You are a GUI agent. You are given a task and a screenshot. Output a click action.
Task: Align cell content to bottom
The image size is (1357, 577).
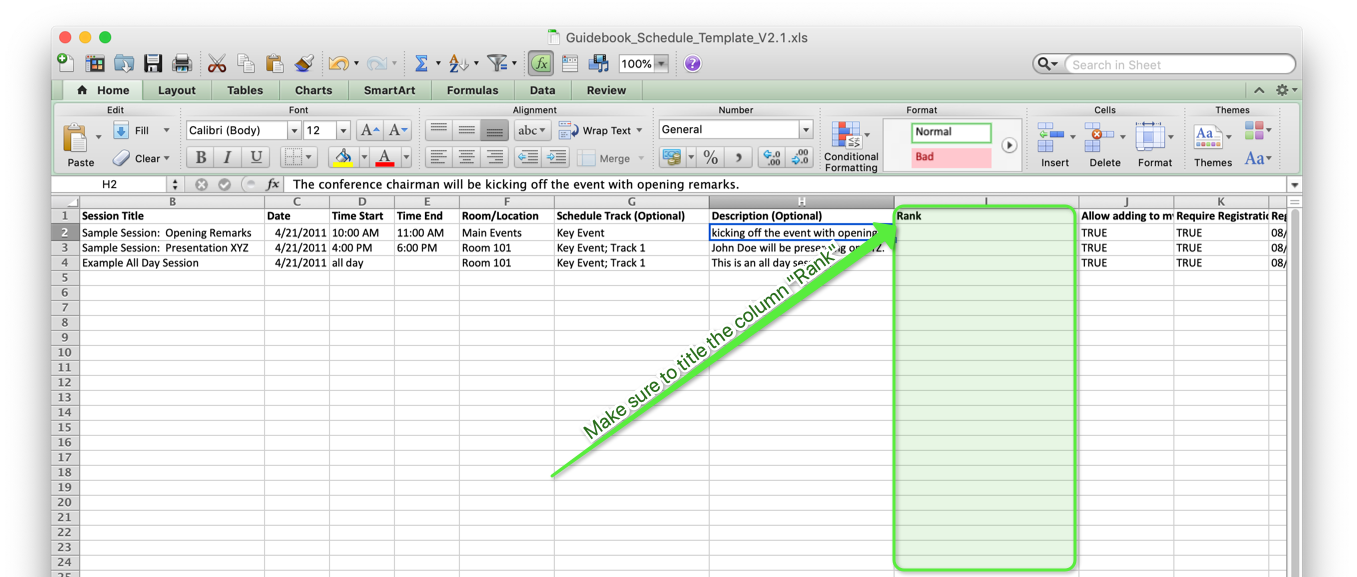point(494,130)
